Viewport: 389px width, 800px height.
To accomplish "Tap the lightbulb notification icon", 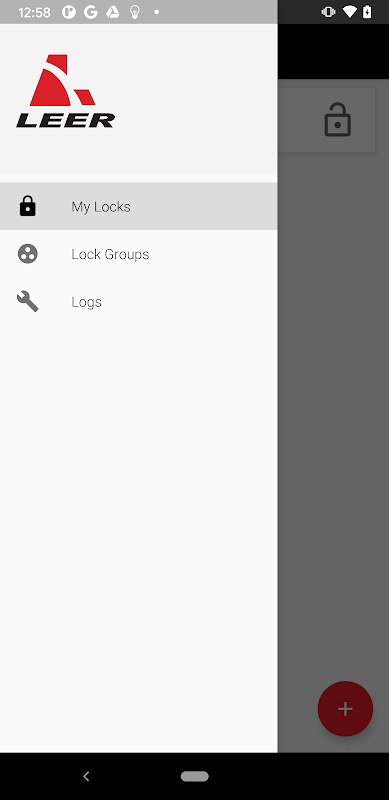I will [x=135, y=12].
